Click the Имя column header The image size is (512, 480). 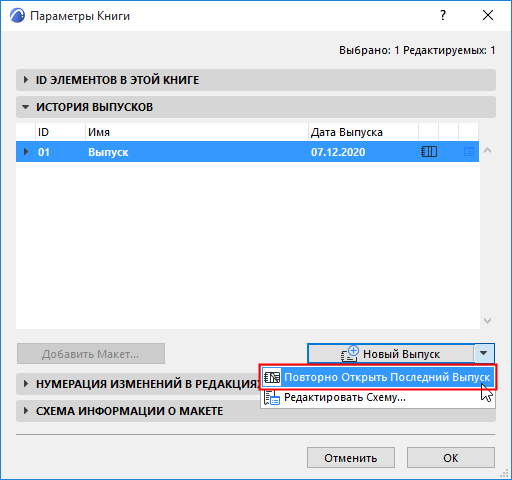pyautogui.click(x=197, y=132)
